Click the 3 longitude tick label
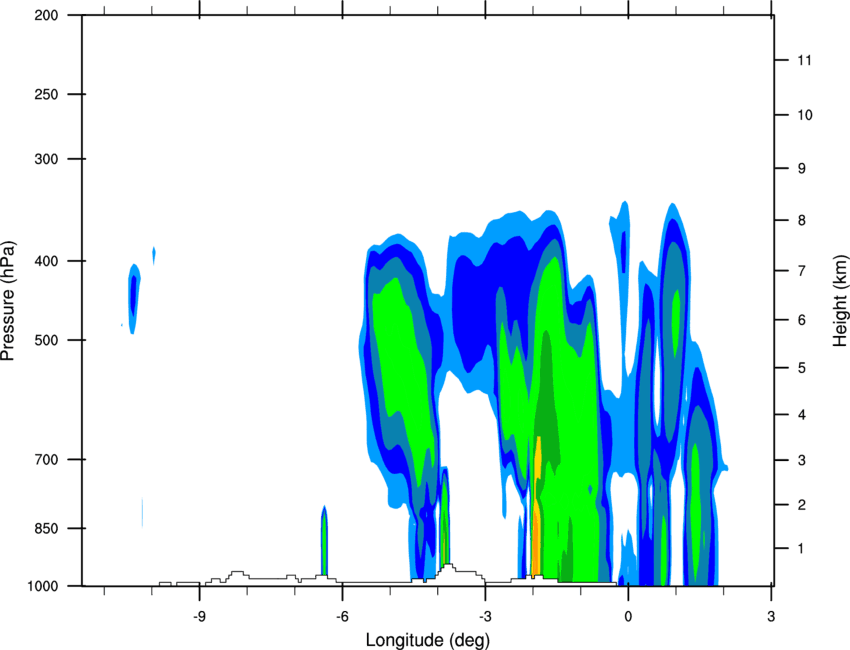 [771, 617]
